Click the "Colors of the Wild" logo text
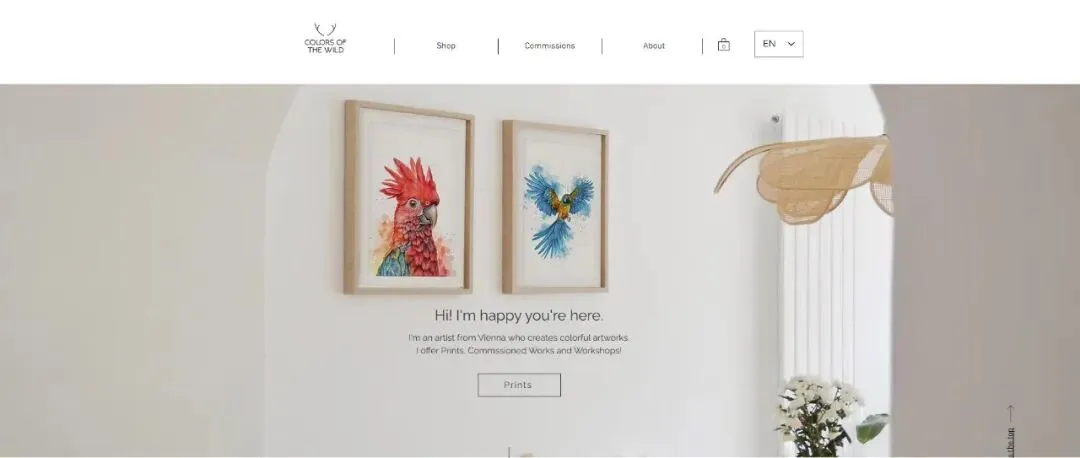Image resolution: width=1080 pixels, height=458 pixels. tap(325, 46)
